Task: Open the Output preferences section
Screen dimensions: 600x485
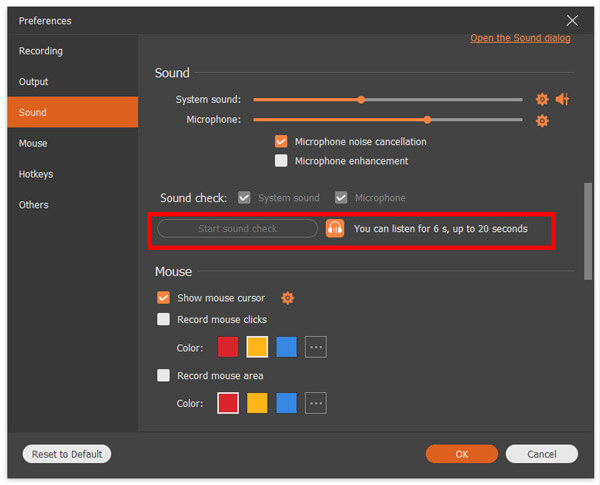Action: 73,82
